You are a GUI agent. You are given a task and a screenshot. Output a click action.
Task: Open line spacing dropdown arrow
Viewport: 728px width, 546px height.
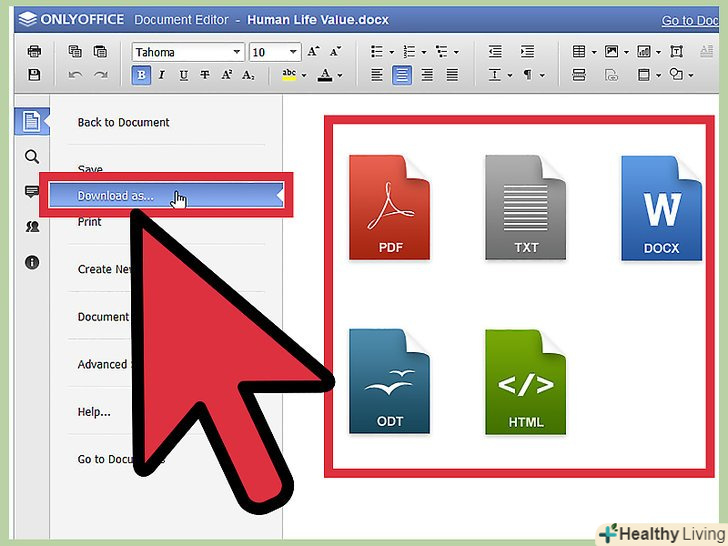pyautogui.click(x=510, y=75)
